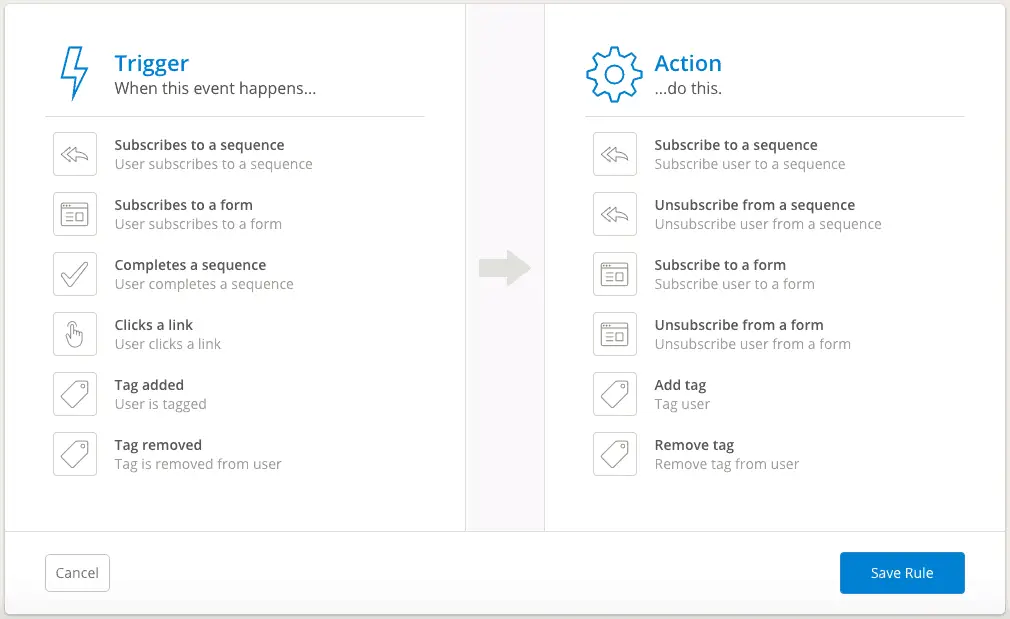The width and height of the screenshot is (1010, 619).
Task: Click 'When this event happens...' subtitle
Action: coord(215,88)
